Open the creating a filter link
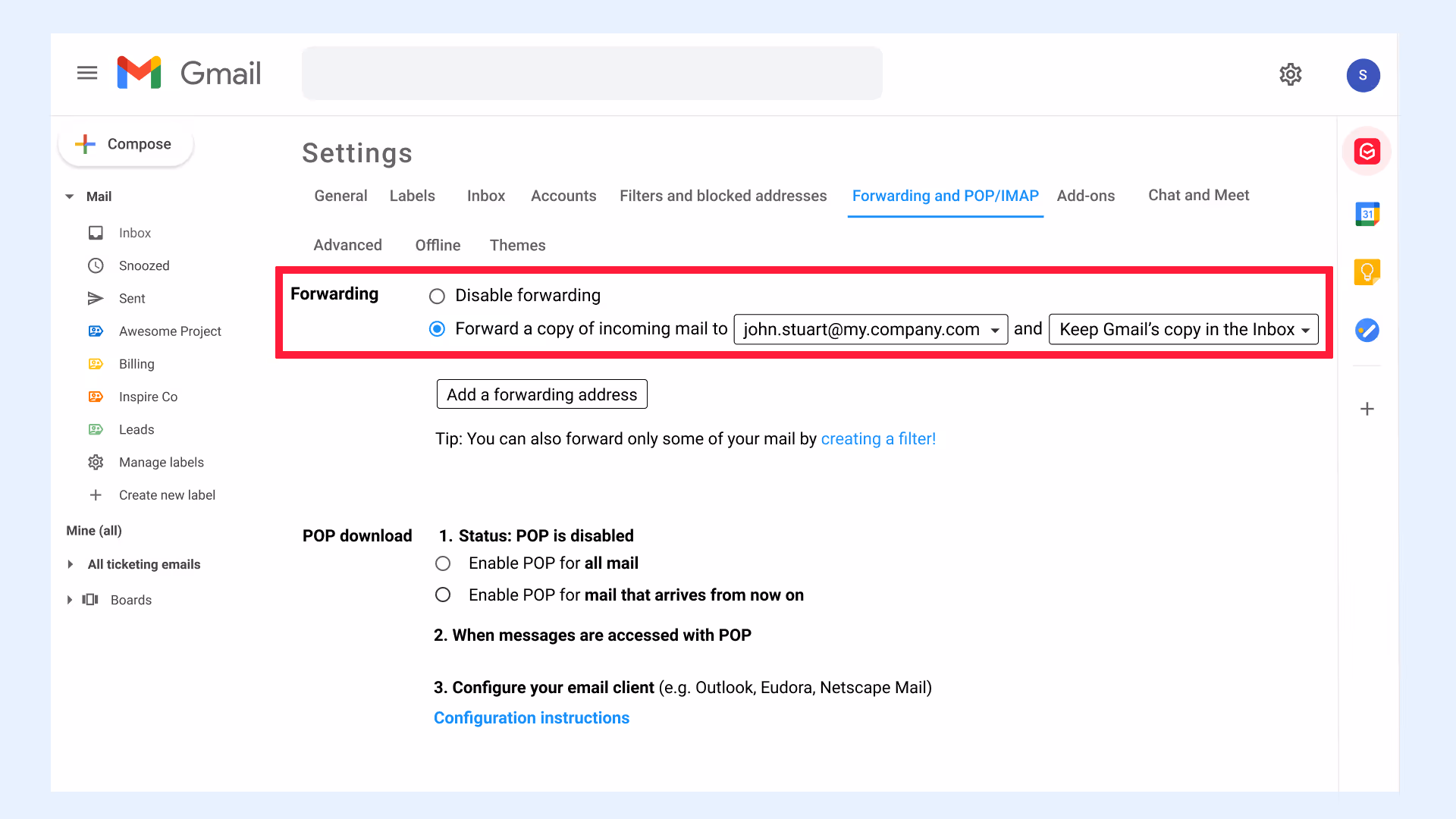Image resolution: width=1456 pixels, height=819 pixels. pyautogui.click(x=878, y=439)
